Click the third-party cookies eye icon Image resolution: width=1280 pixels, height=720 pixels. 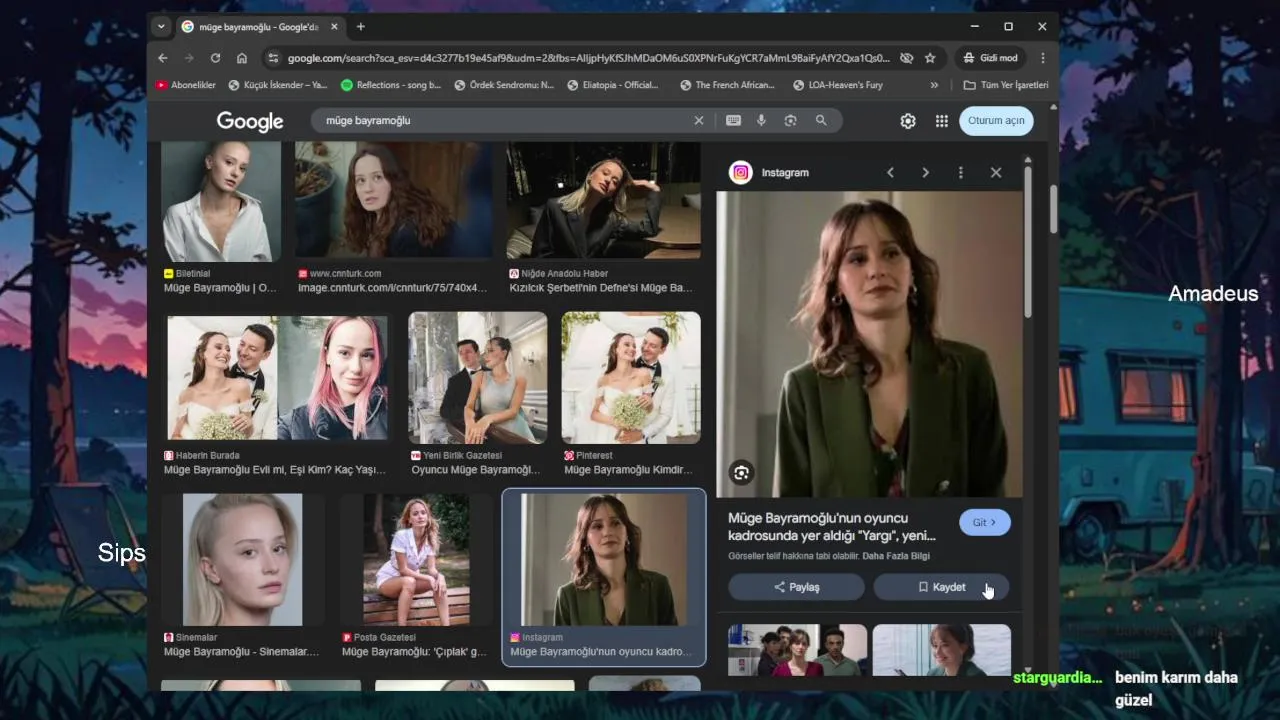906,58
